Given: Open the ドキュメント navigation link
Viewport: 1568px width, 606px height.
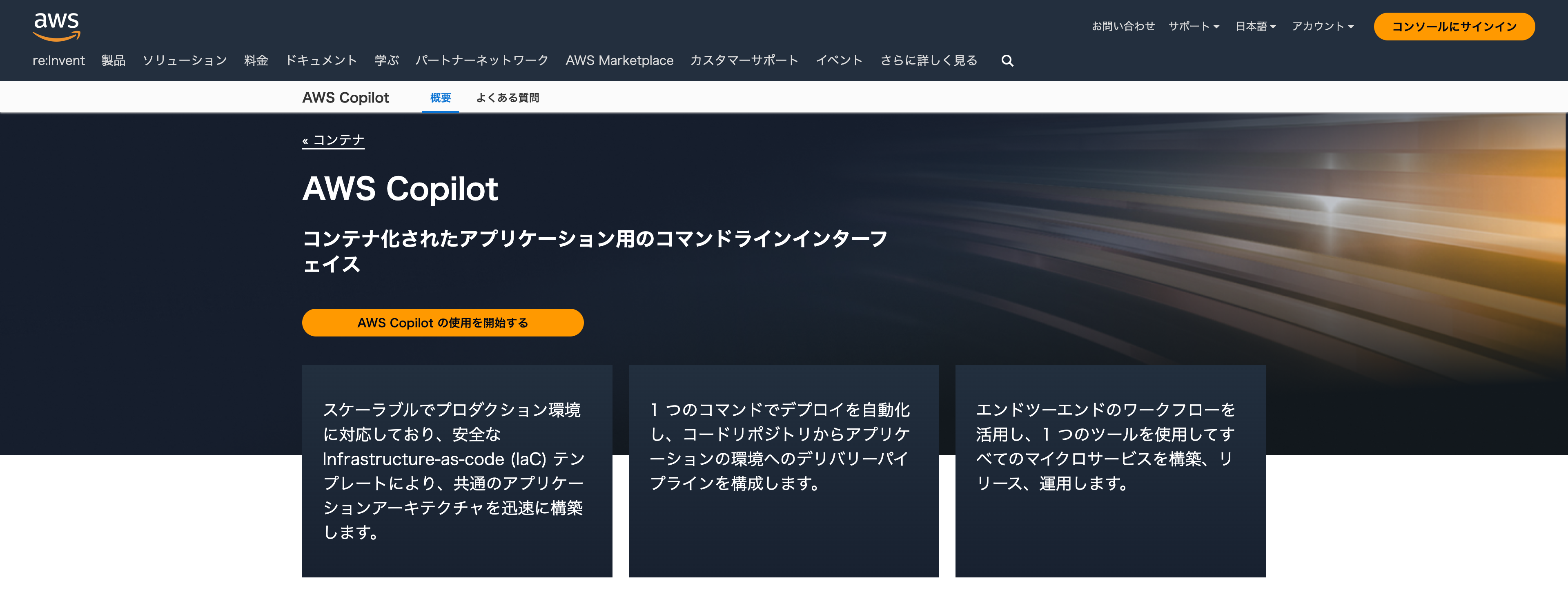Looking at the screenshot, I should tap(322, 60).
